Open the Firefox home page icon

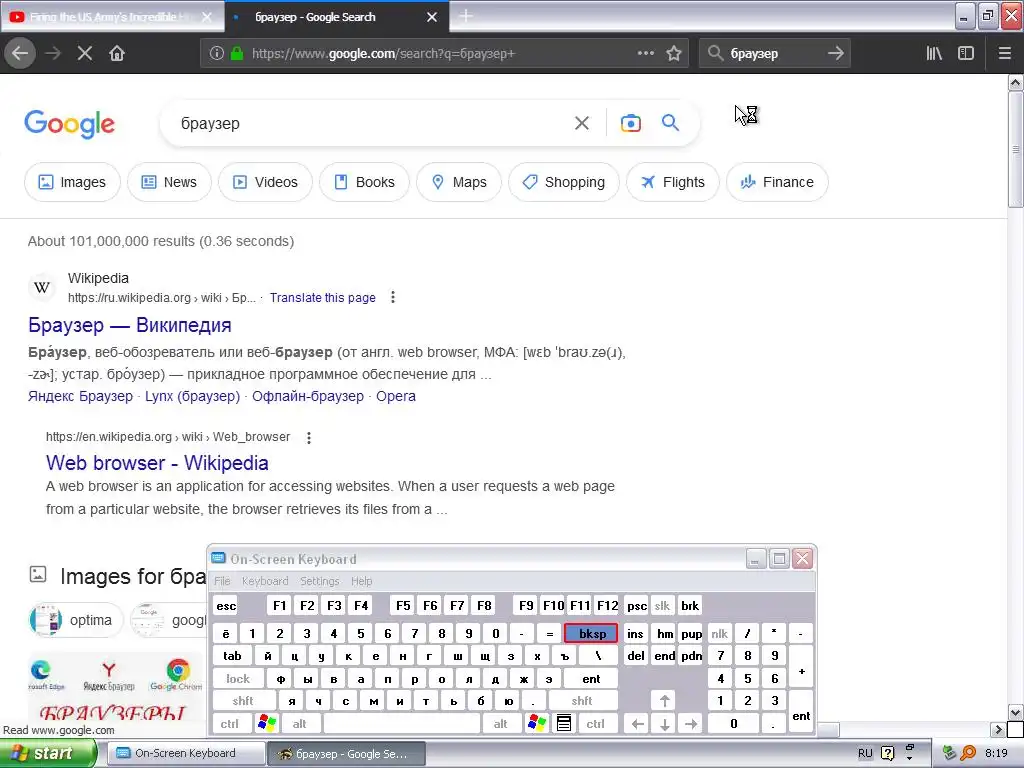pyautogui.click(x=117, y=54)
